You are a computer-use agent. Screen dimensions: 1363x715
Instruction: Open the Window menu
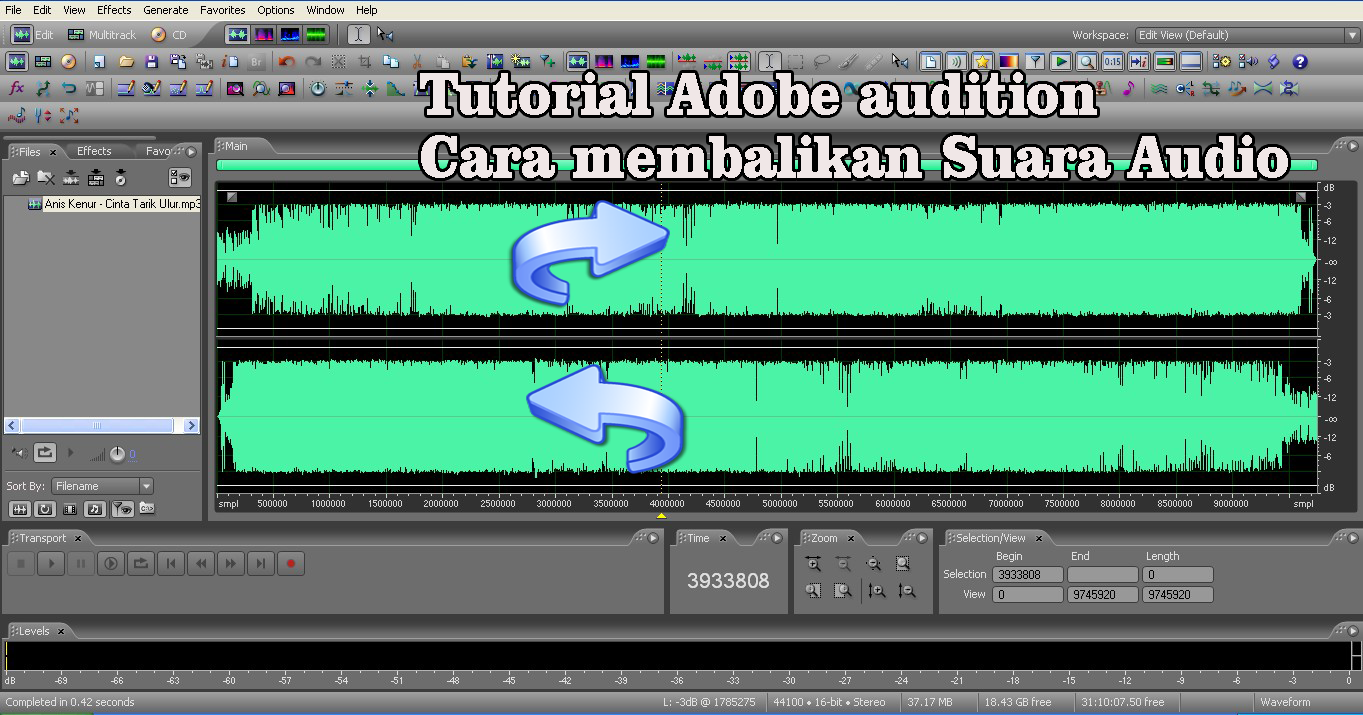pyautogui.click(x=325, y=10)
